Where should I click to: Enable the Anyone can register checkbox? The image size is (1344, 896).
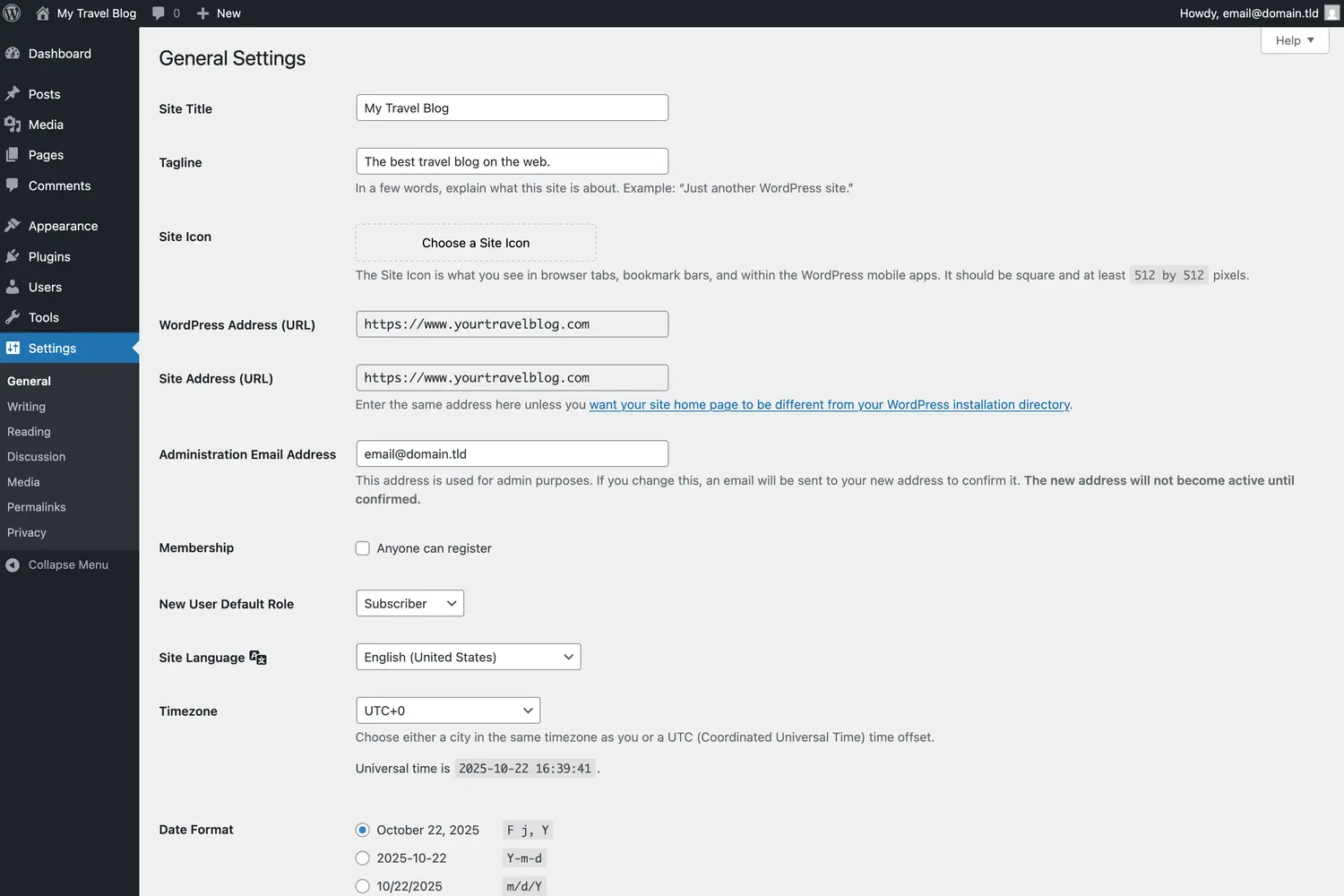click(362, 547)
